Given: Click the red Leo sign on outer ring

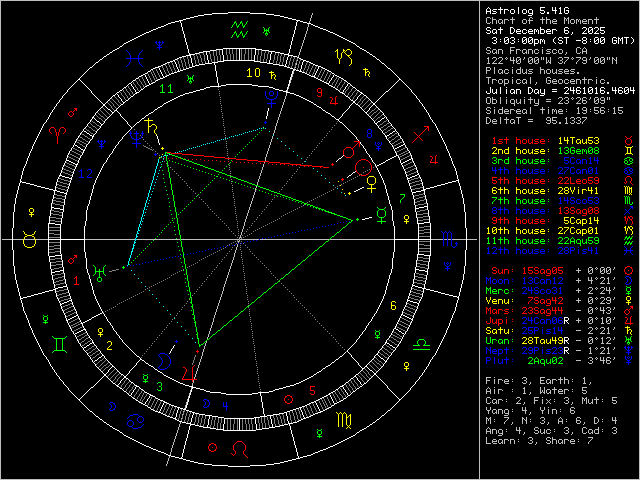Looking at the screenshot, I should pos(240,449).
